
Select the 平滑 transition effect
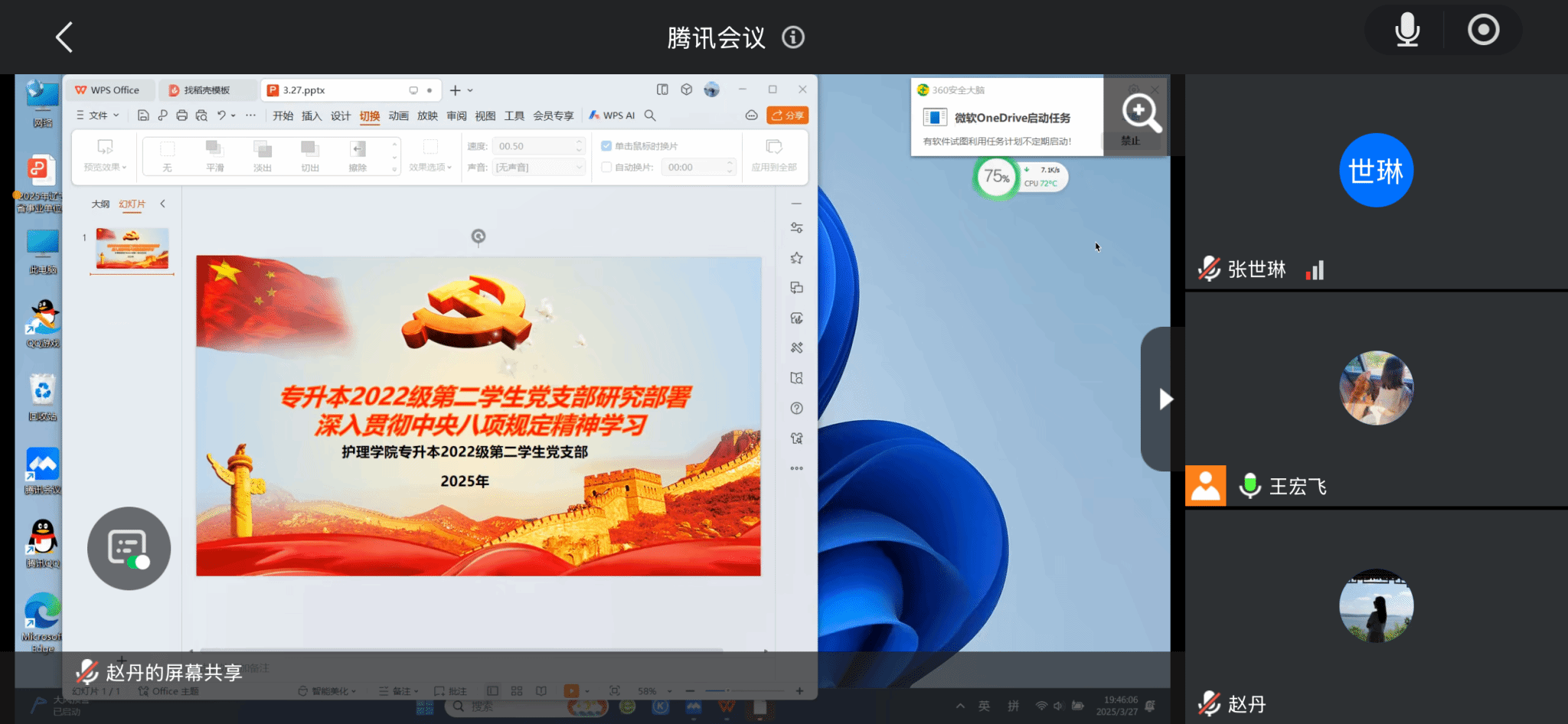[214, 155]
